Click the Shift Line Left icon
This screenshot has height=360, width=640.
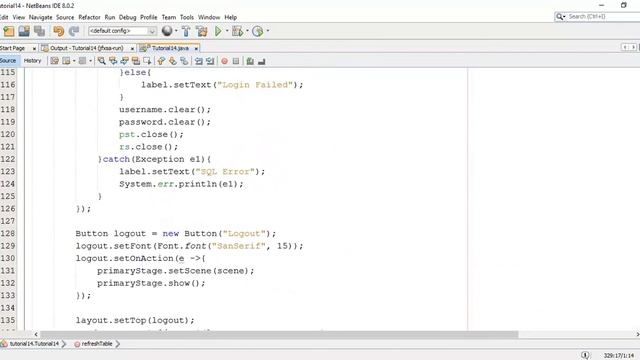click(x=199, y=61)
